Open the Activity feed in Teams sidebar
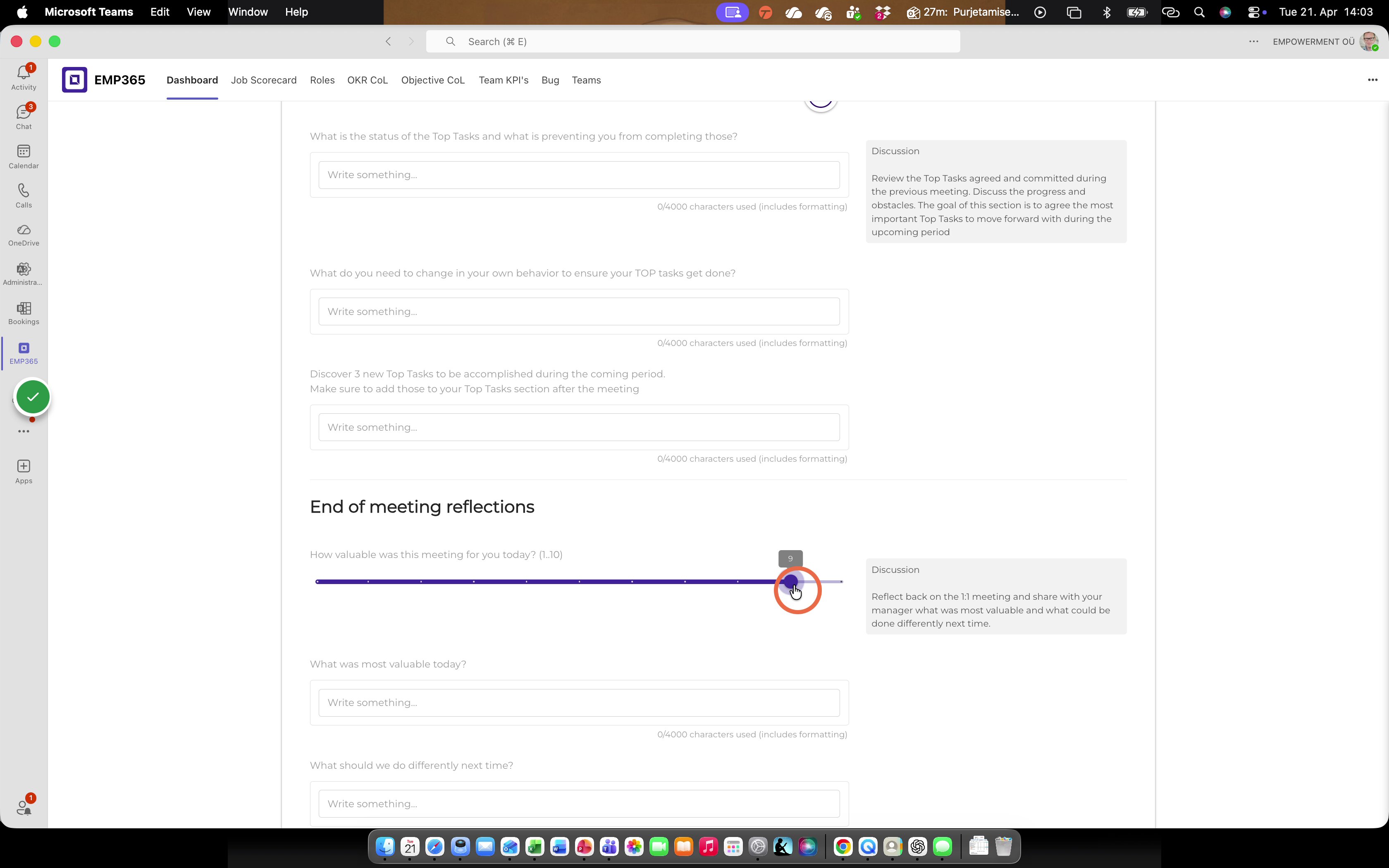This screenshot has height=868, width=1389. pos(24,78)
